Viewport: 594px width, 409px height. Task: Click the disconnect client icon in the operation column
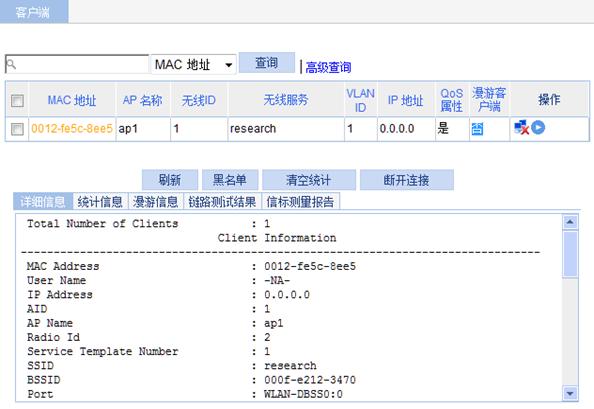522,128
